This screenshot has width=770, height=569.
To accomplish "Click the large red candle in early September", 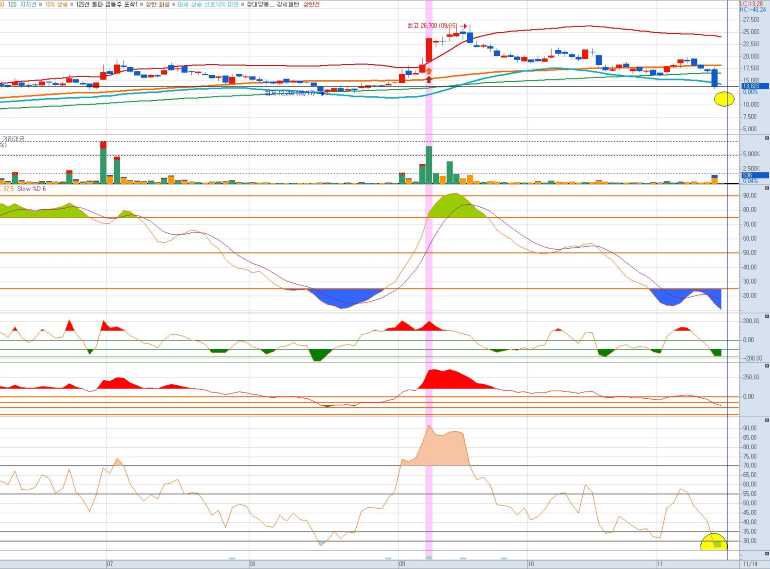I will click(429, 50).
